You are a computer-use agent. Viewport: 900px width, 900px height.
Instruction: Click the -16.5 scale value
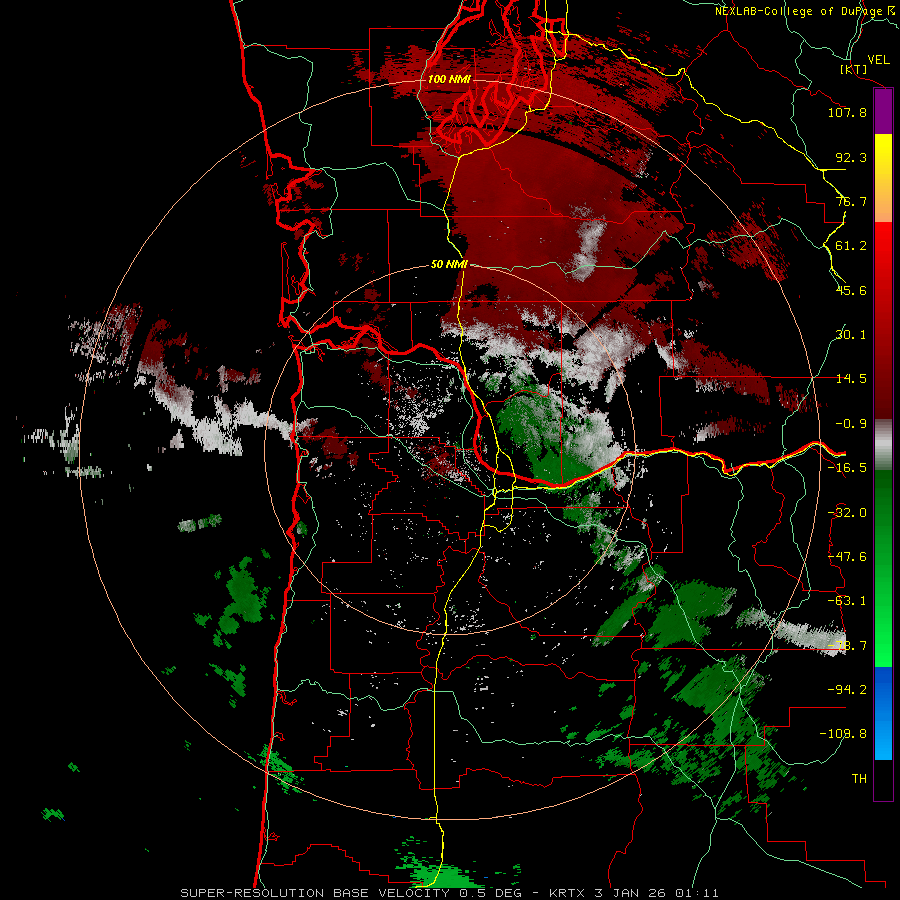pos(847,468)
